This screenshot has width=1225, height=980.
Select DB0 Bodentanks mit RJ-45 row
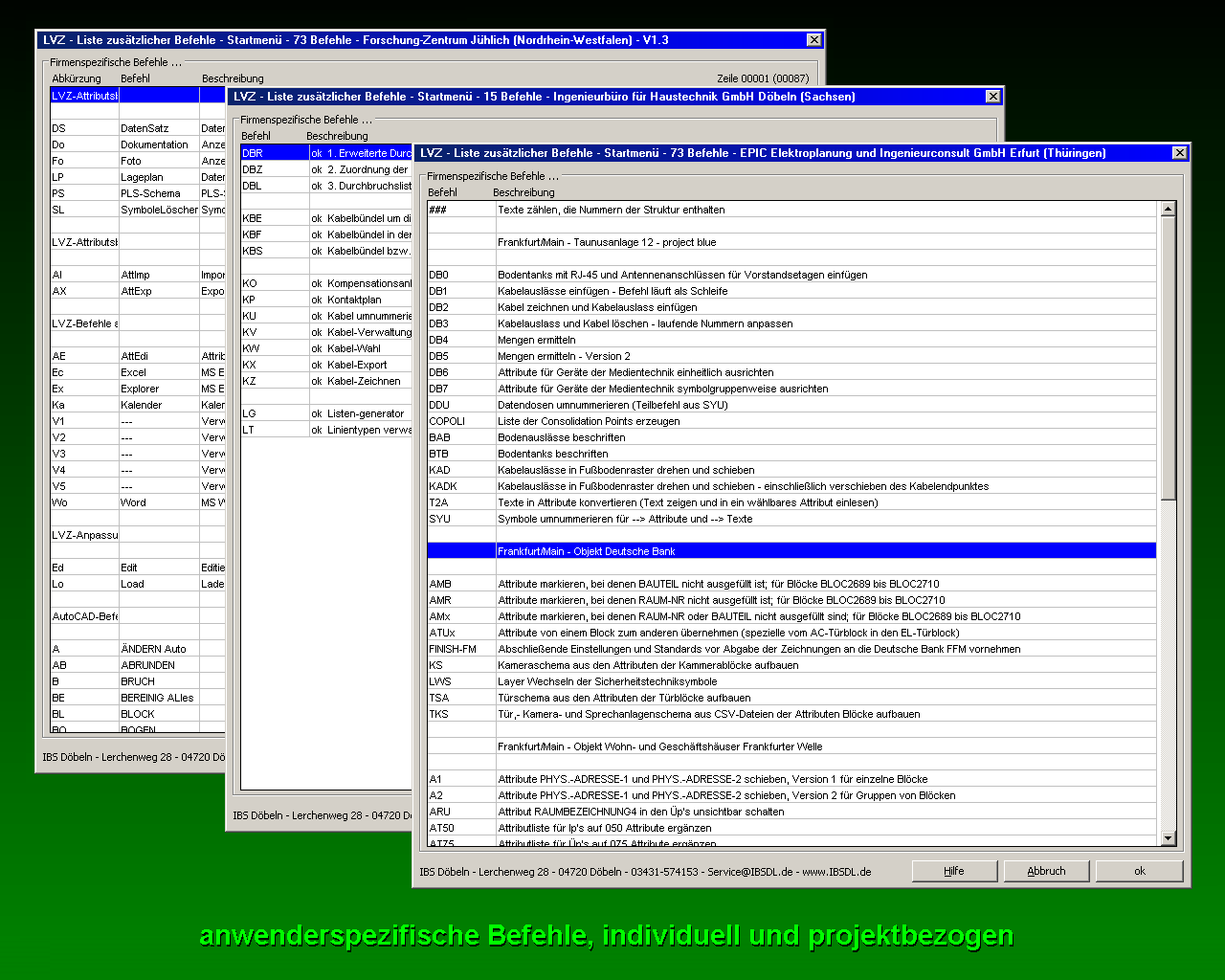[x=791, y=275]
